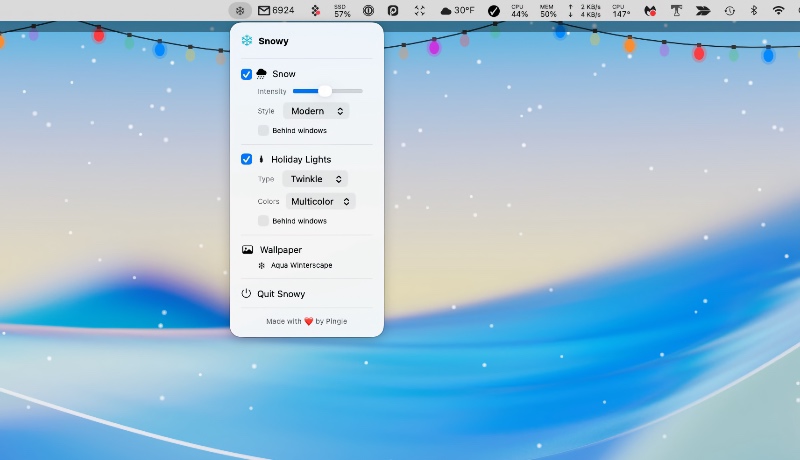Click the MEM 50% memory indicator
Screen dimensions: 800x460
548,11
